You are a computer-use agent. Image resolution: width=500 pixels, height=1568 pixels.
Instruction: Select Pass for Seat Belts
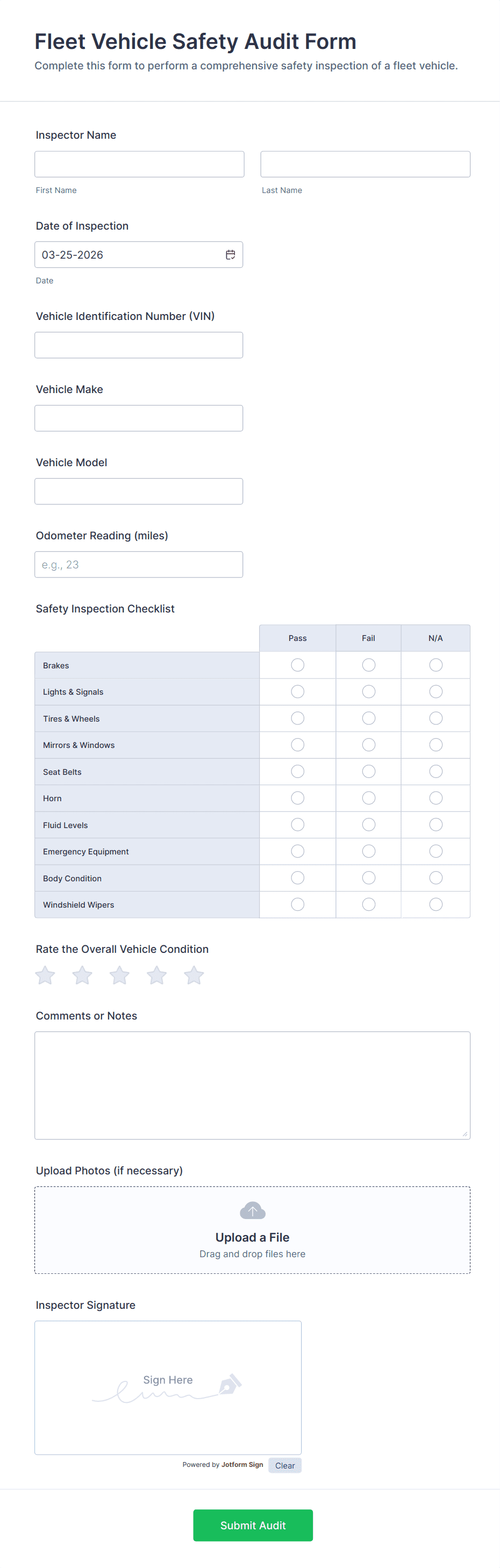click(297, 771)
